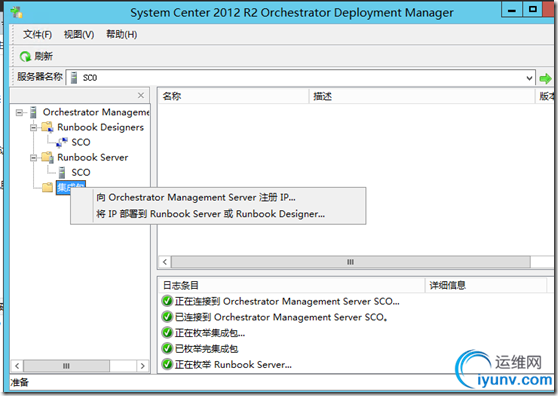Screen dimensions: 558x396
Task: Click the Runbook Server folder icon
Action: 47,157
